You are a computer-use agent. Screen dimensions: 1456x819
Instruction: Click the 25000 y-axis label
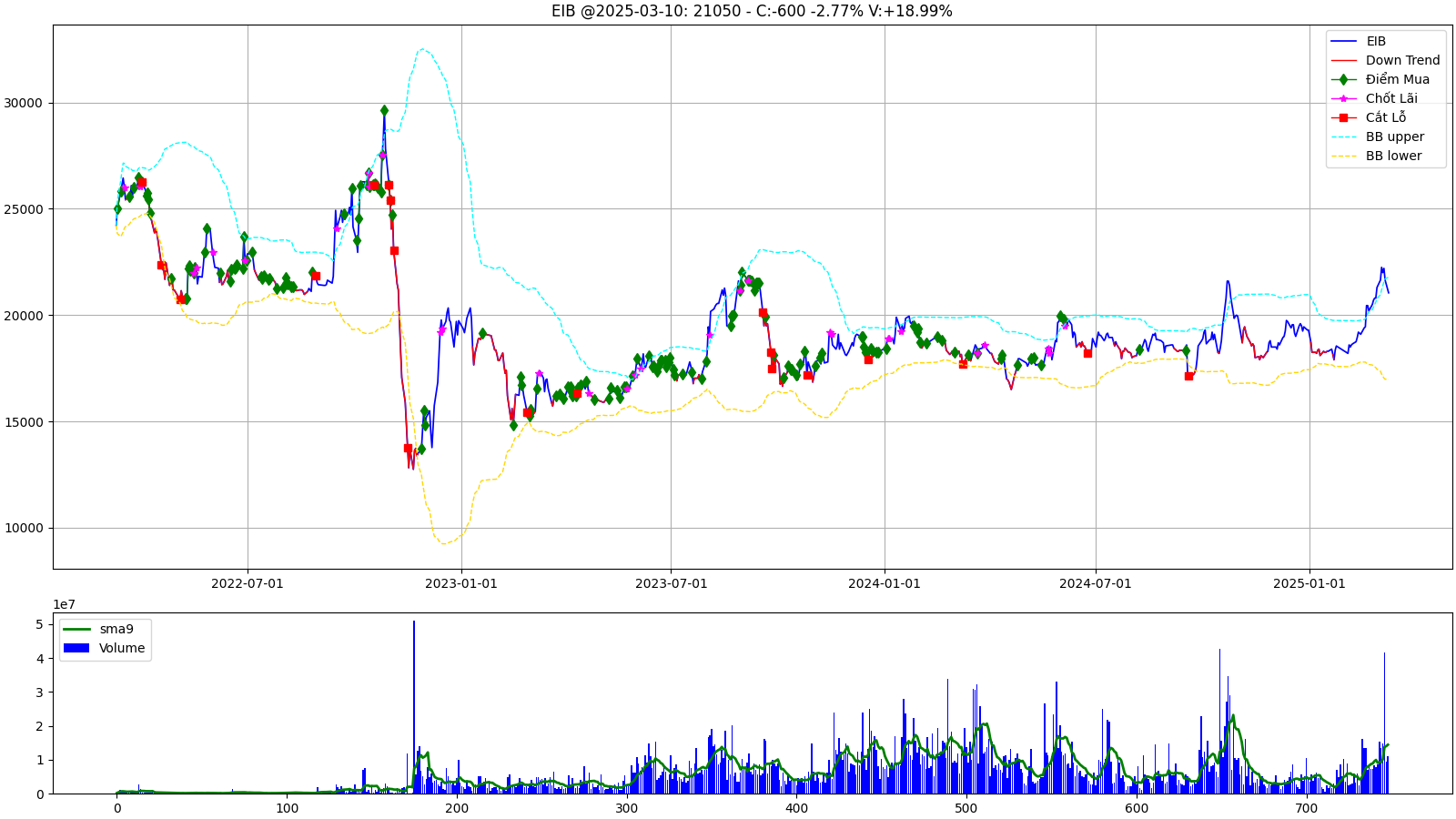tap(24, 209)
